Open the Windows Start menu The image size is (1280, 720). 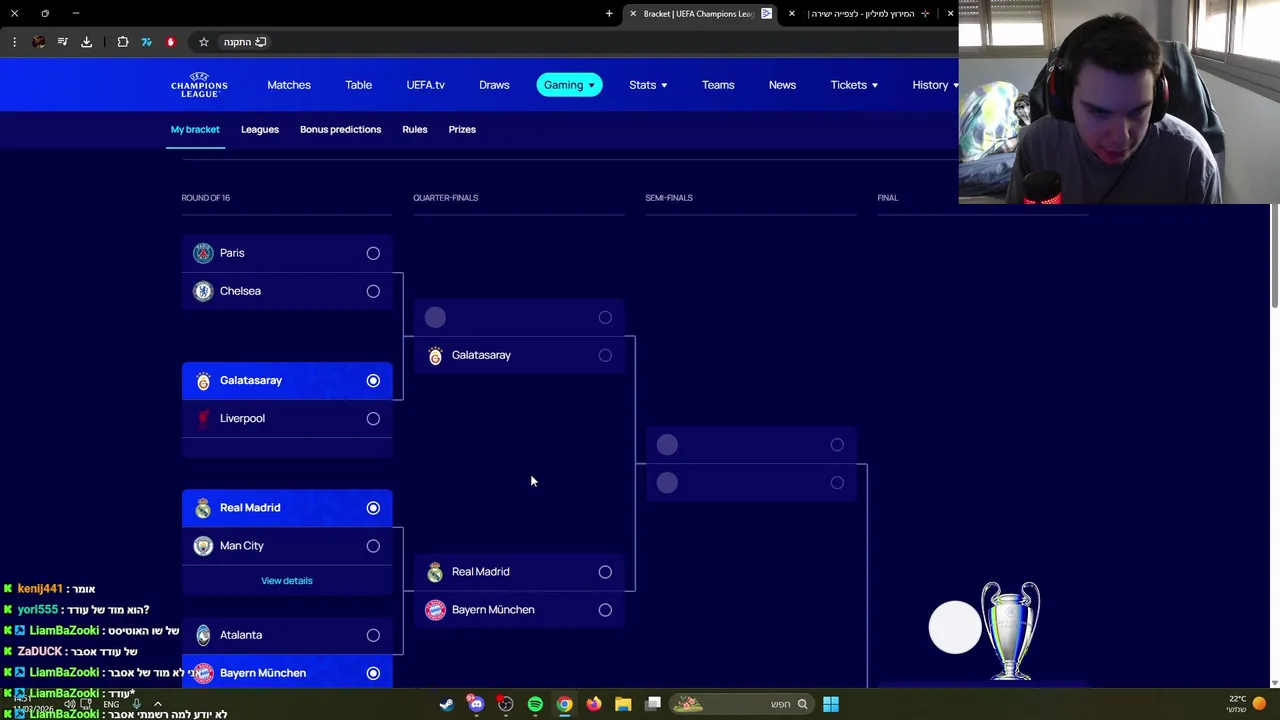click(831, 704)
